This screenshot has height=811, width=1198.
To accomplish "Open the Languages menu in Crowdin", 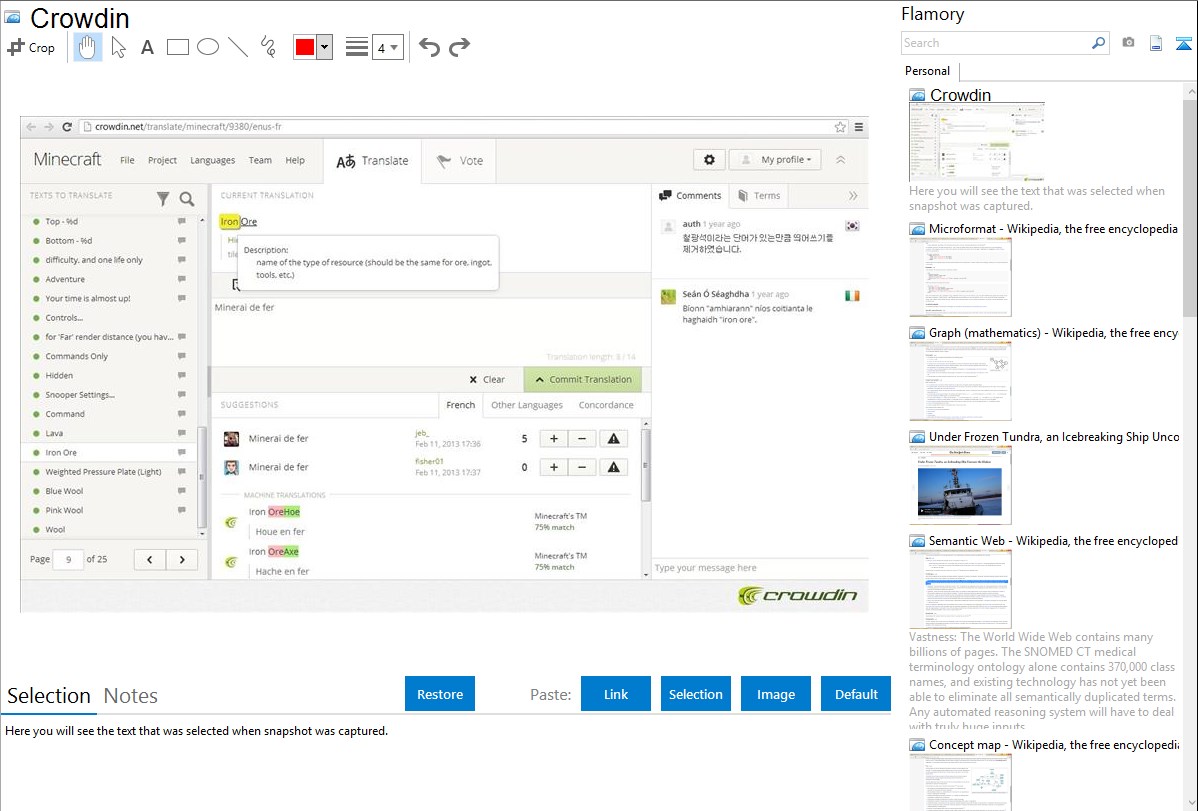I will pyautogui.click(x=212, y=161).
